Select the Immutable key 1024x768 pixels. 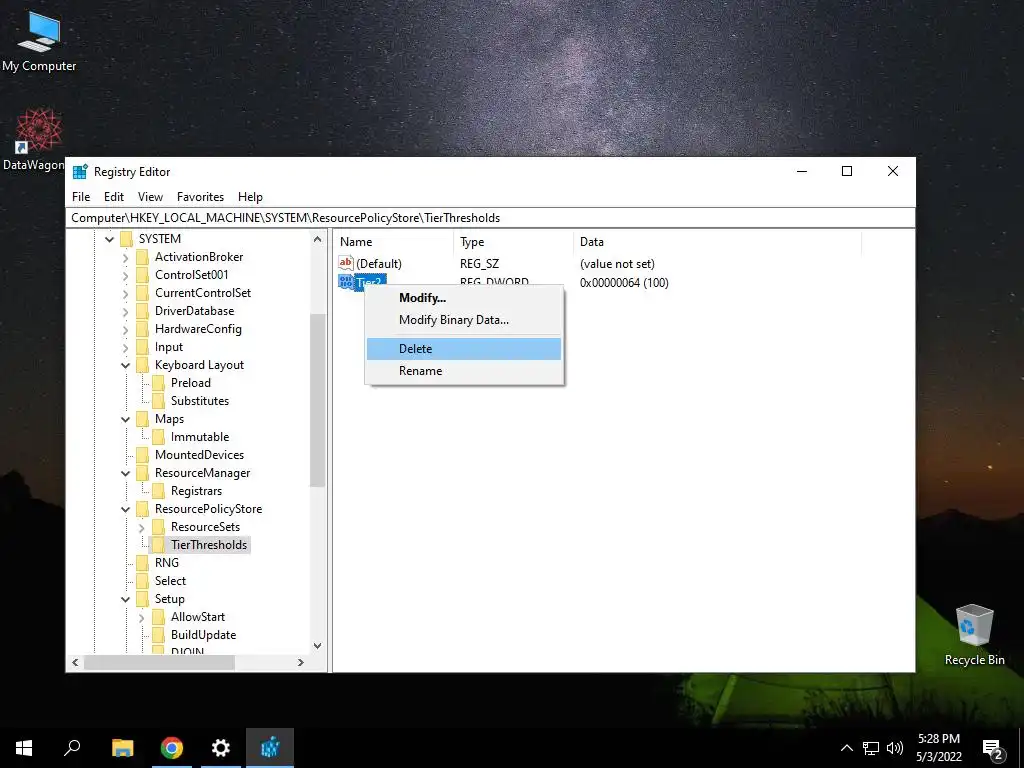pyautogui.click(x=200, y=437)
